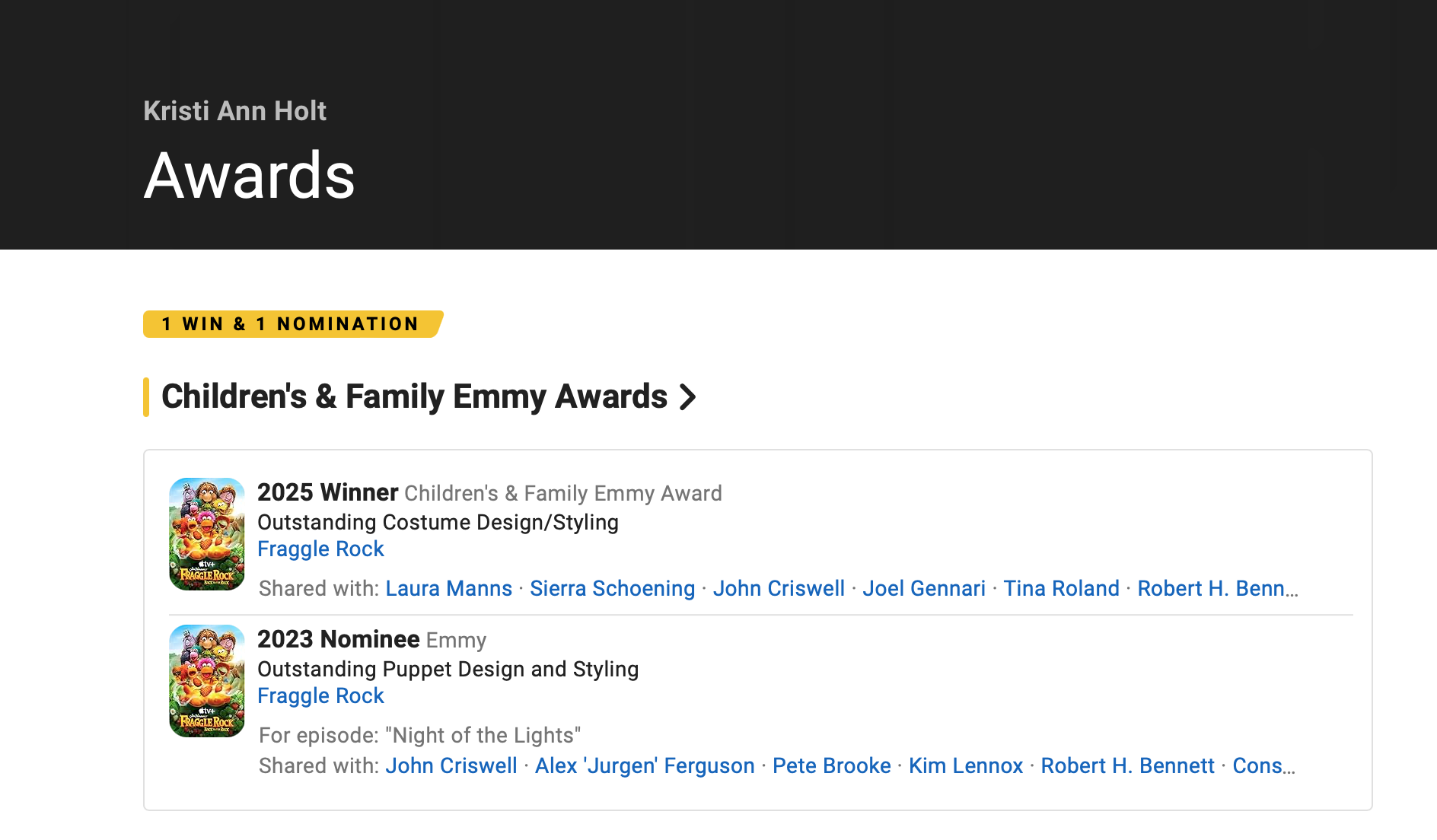Visit Joel Gennari profile
Image resolution: width=1437 pixels, height=840 pixels.
click(x=924, y=588)
